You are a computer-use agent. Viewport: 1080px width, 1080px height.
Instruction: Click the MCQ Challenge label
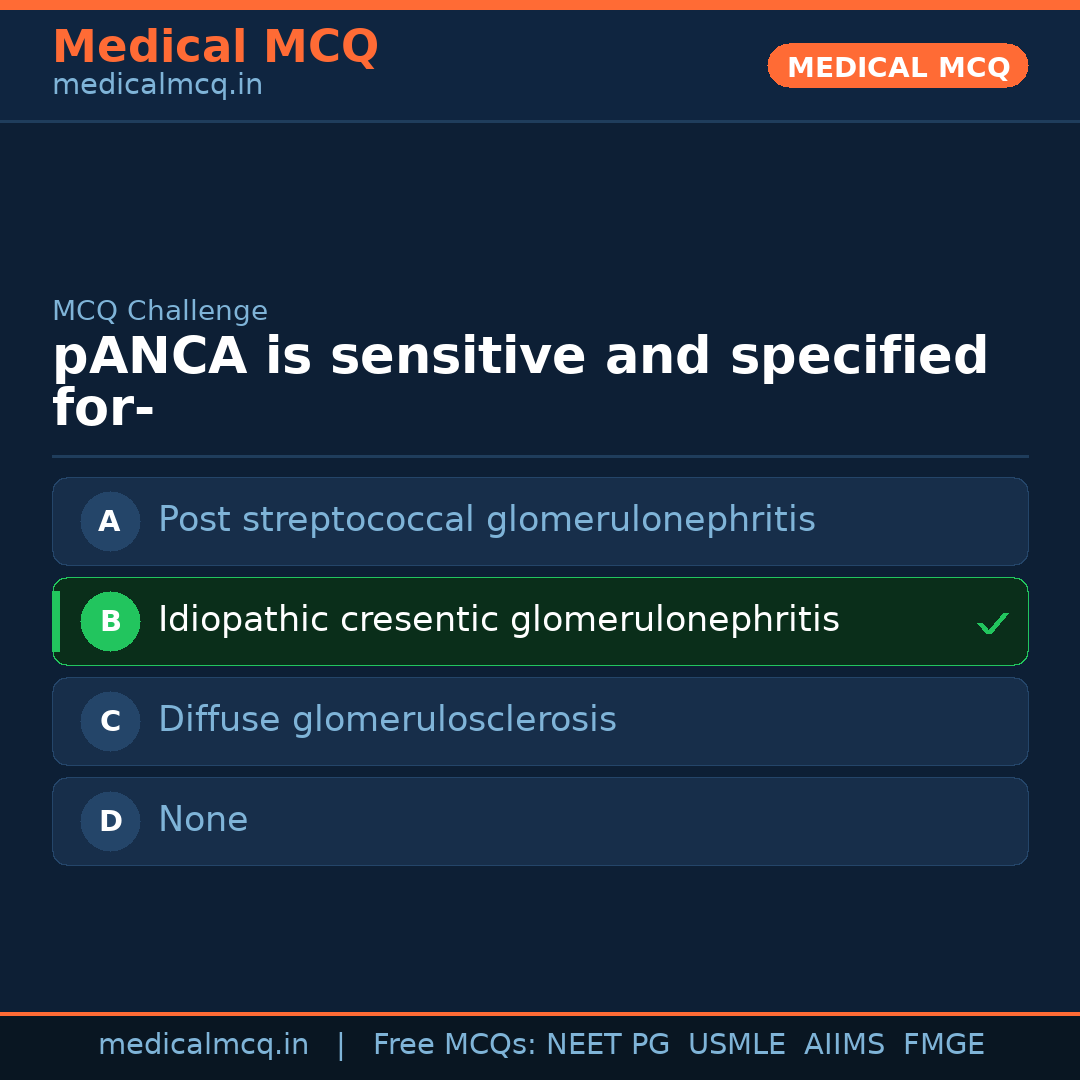click(x=160, y=311)
